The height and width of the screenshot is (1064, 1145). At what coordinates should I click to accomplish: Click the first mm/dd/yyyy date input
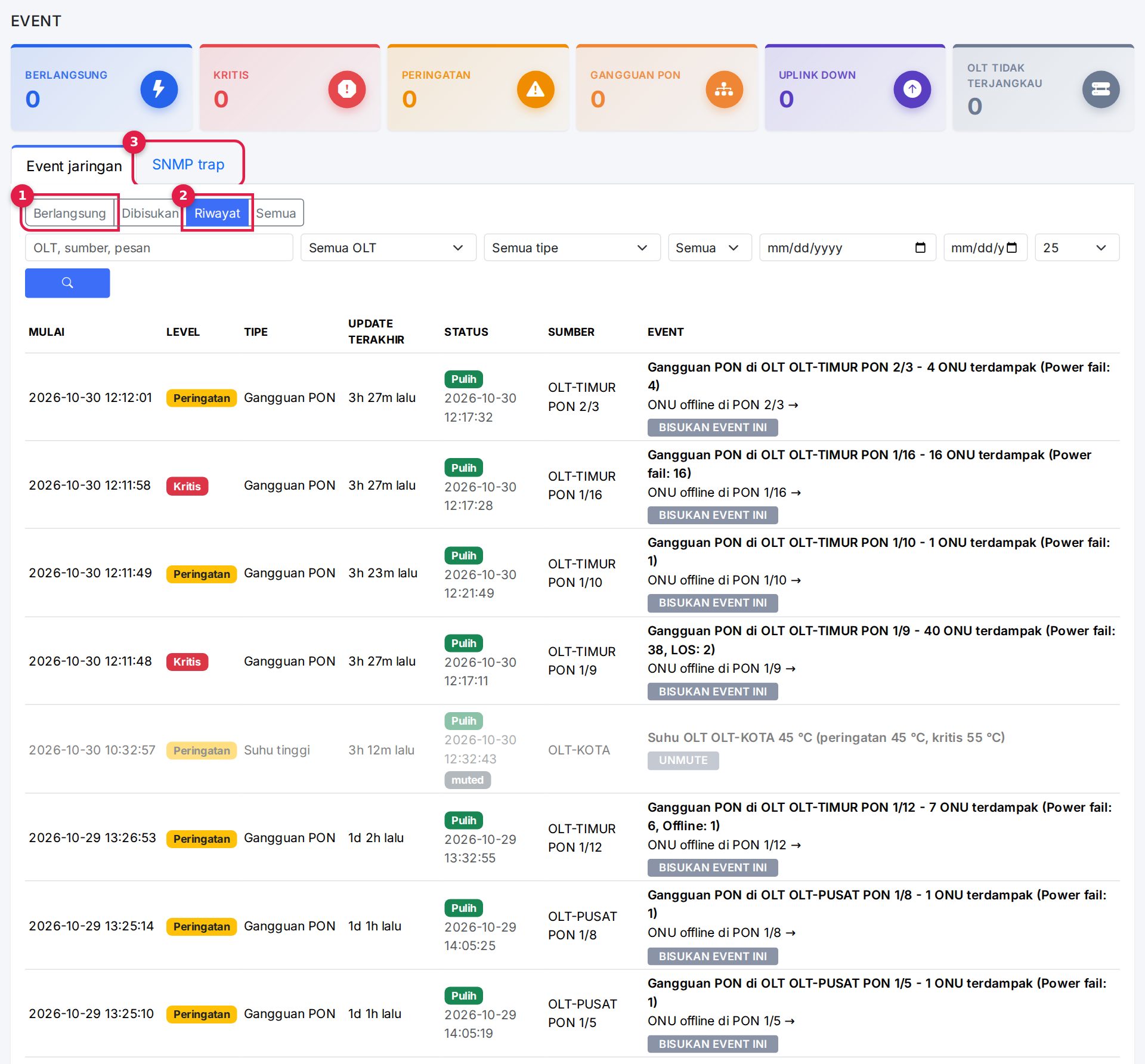[x=847, y=248]
